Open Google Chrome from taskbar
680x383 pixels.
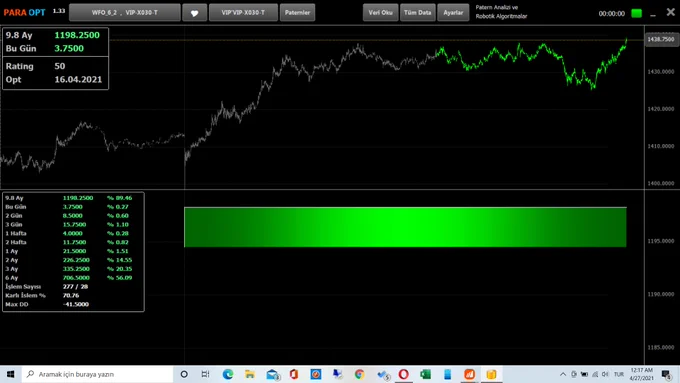(x=360, y=374)
